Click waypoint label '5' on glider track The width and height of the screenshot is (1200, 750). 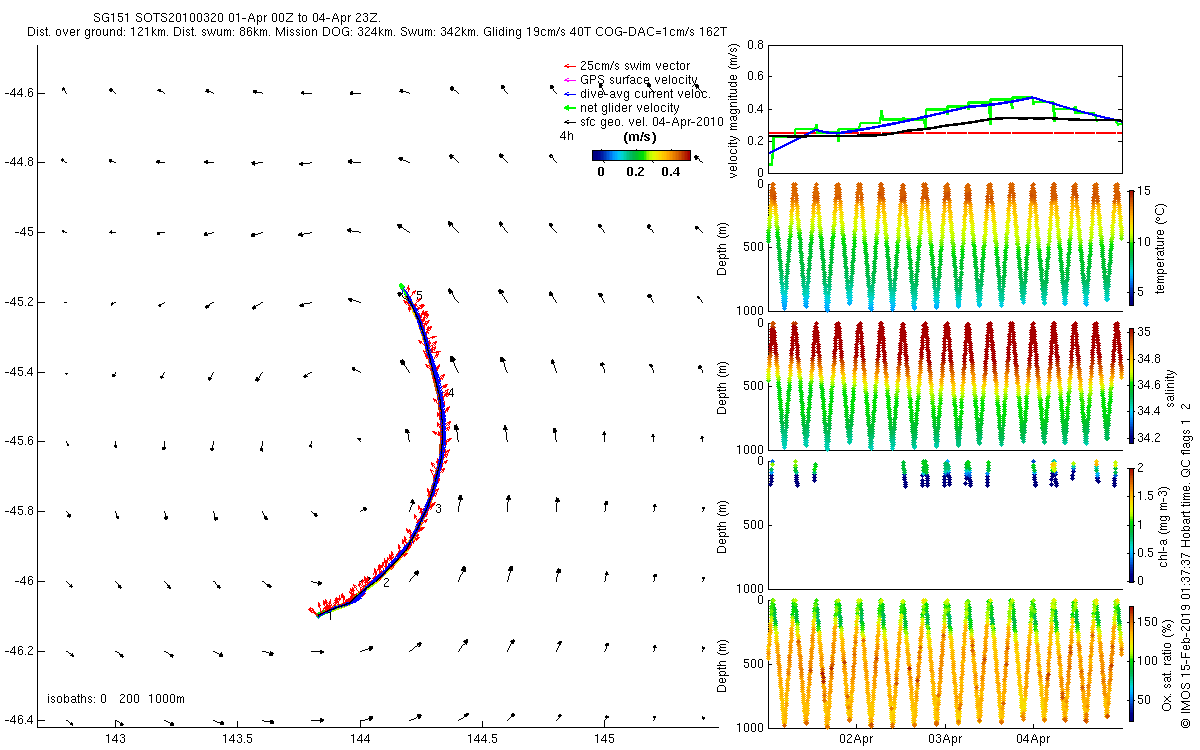[x=419, y=295]
